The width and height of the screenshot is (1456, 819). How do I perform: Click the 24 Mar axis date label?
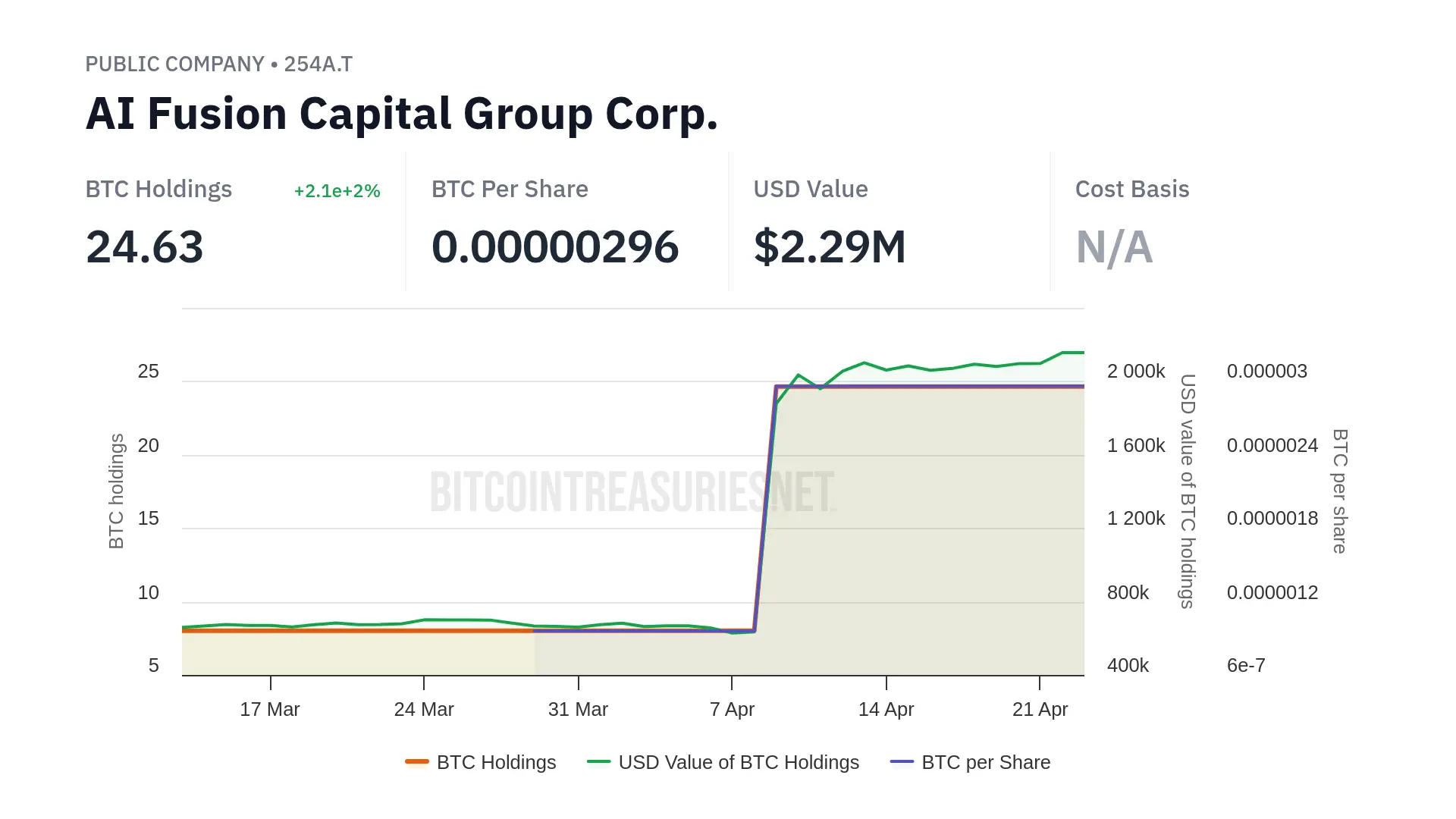point(424,709)
